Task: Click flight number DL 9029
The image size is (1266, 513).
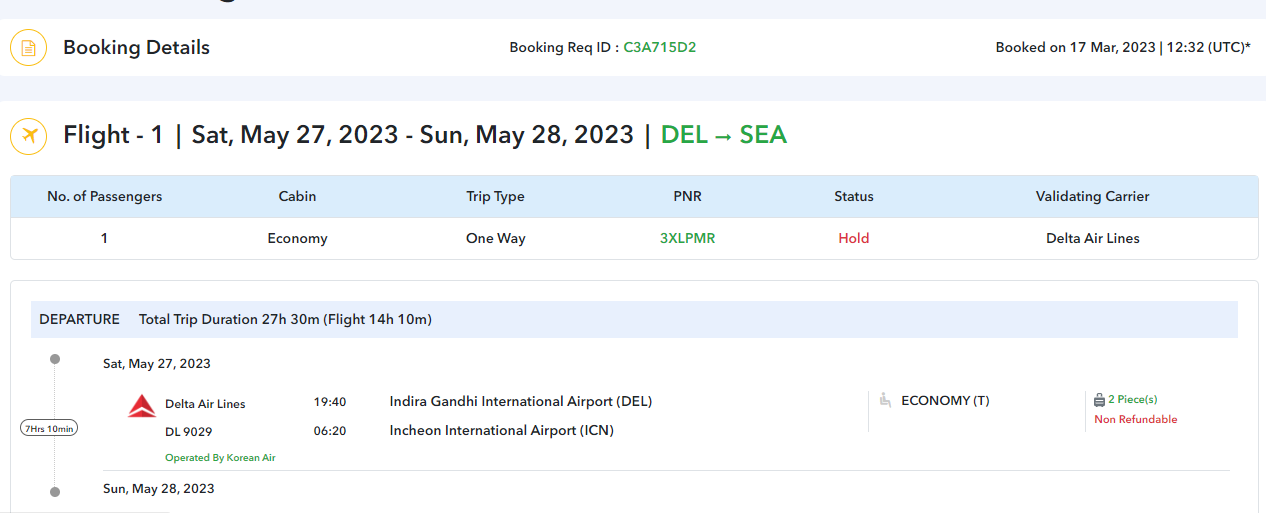Action: click(x=188, y=432)
